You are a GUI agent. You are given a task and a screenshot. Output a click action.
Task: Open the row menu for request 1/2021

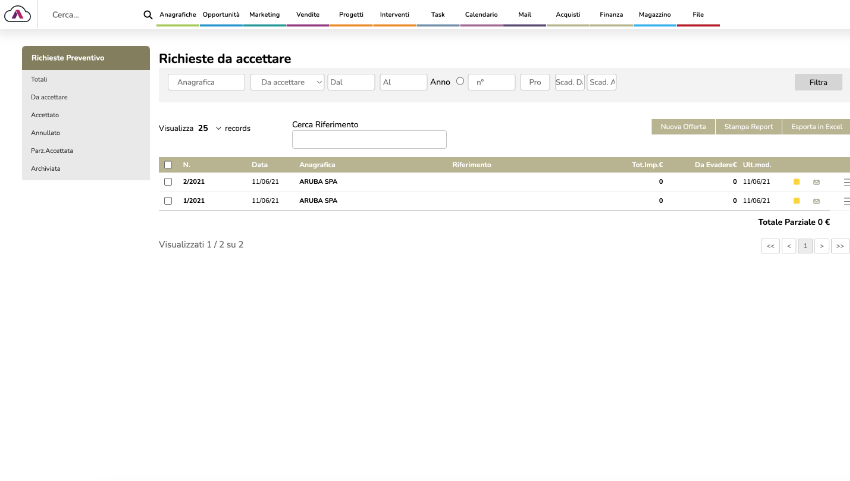[x=846, y=201]
